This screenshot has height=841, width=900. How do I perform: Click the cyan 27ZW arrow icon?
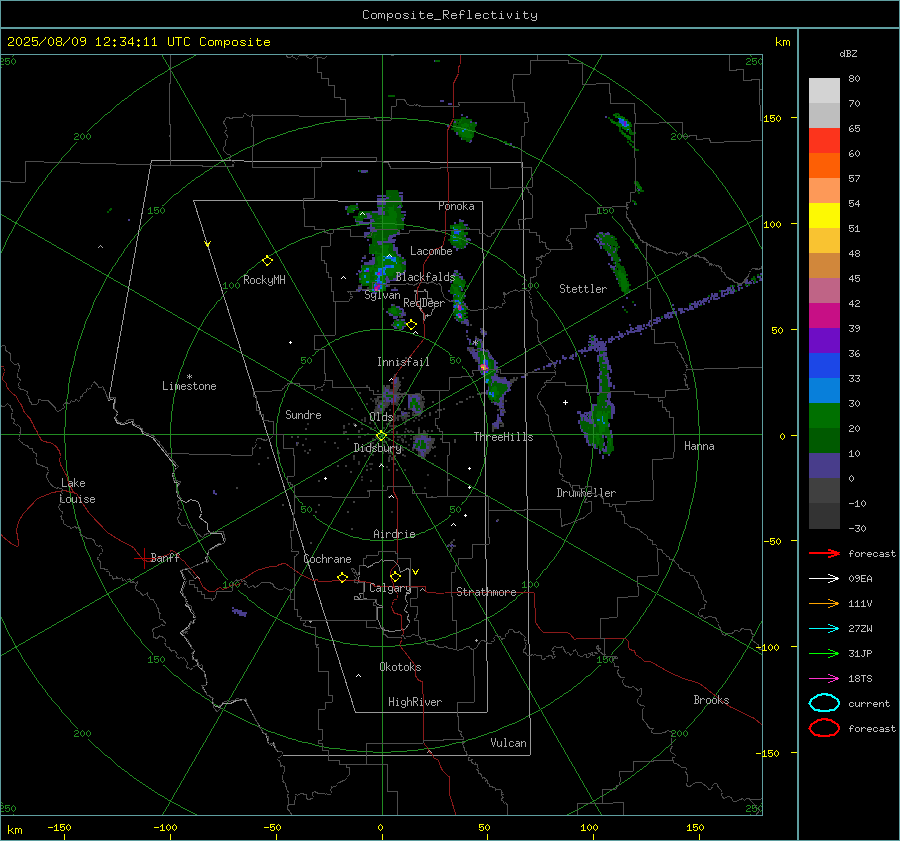(824, 629)
